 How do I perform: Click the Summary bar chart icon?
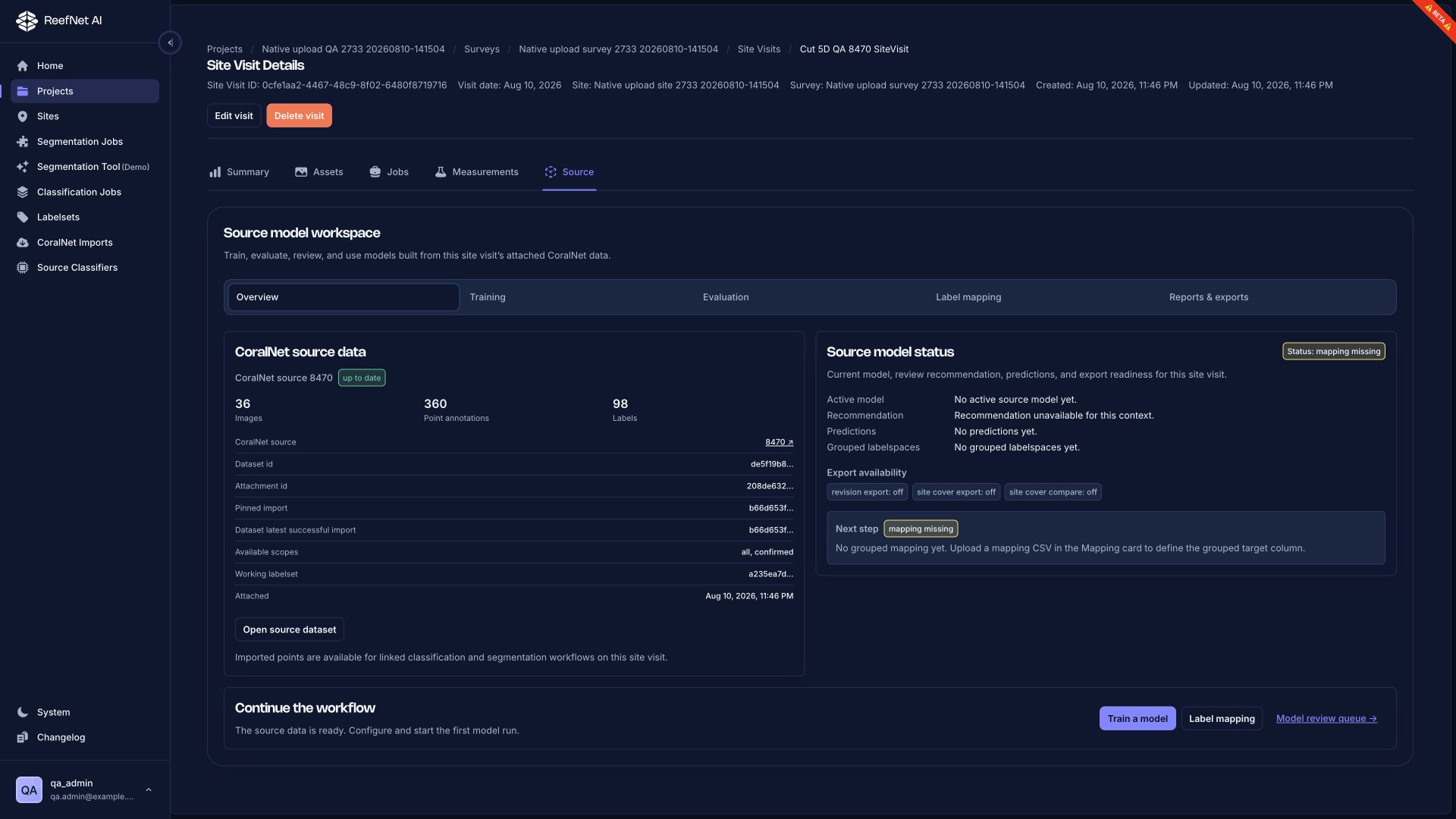click(215, 172)
